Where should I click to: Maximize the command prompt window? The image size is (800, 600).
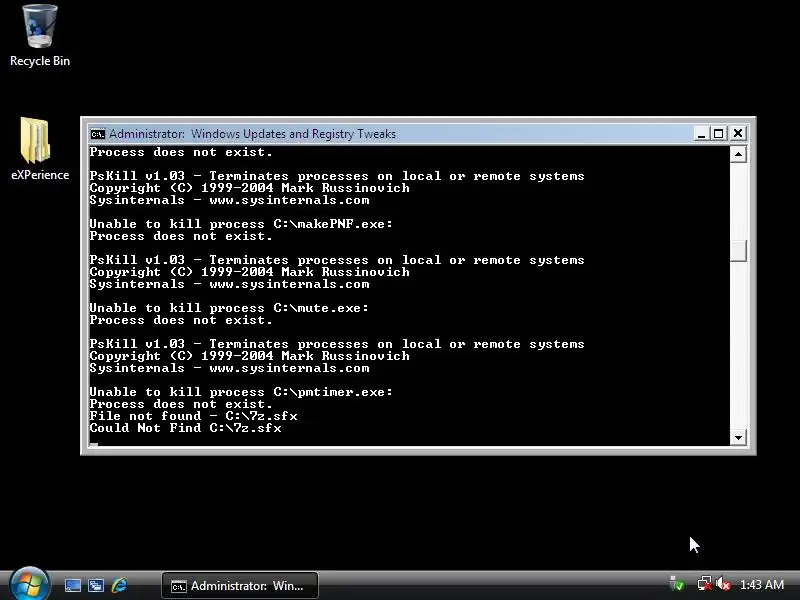718,134
